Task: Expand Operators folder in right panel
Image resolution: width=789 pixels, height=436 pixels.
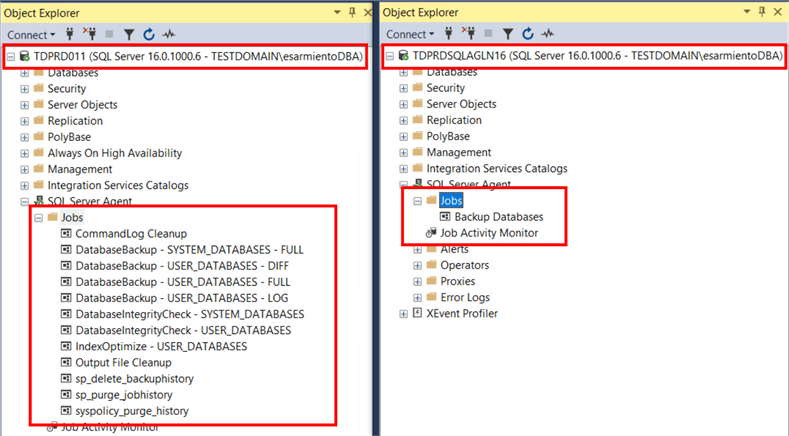Action: (417, 266)
